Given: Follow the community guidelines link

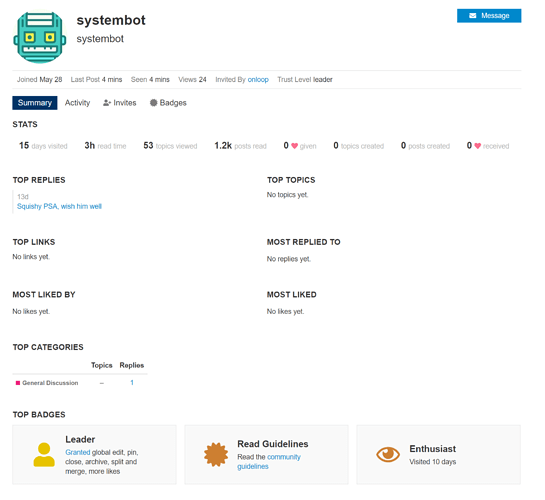Looking at the screenshot, I should [x=269, y=462].
